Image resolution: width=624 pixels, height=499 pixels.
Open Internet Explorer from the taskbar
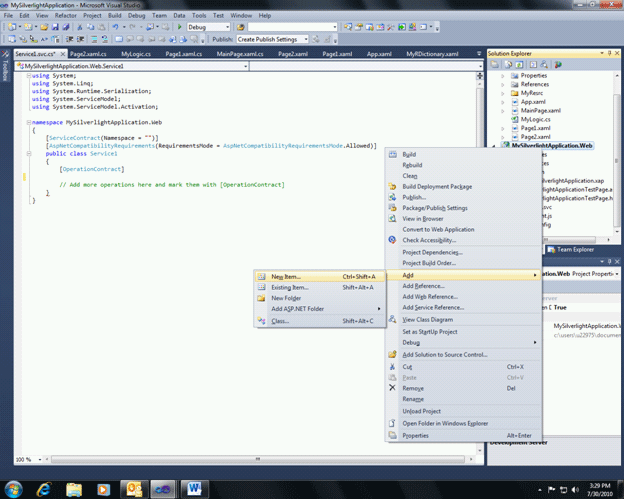pos(44,488)
